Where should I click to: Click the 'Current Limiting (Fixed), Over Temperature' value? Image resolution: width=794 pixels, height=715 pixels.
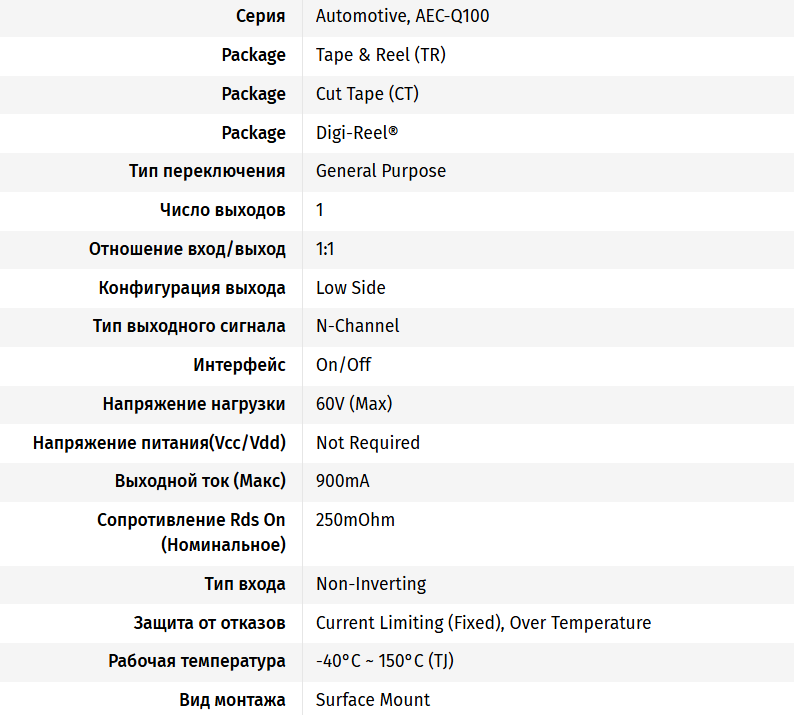click(x=483, y=622)
